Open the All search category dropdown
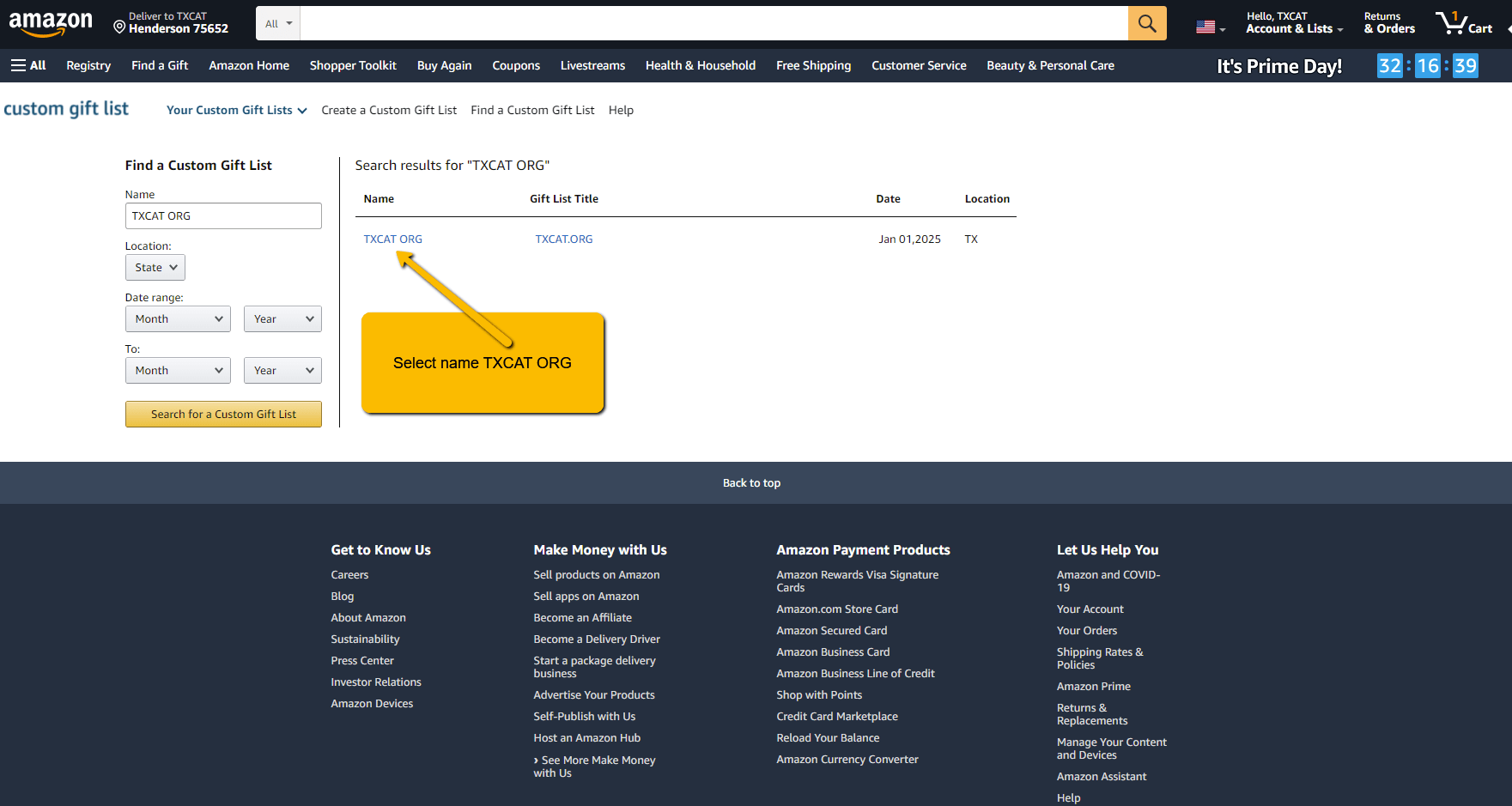1512x806 pixels. pos(278,23)
